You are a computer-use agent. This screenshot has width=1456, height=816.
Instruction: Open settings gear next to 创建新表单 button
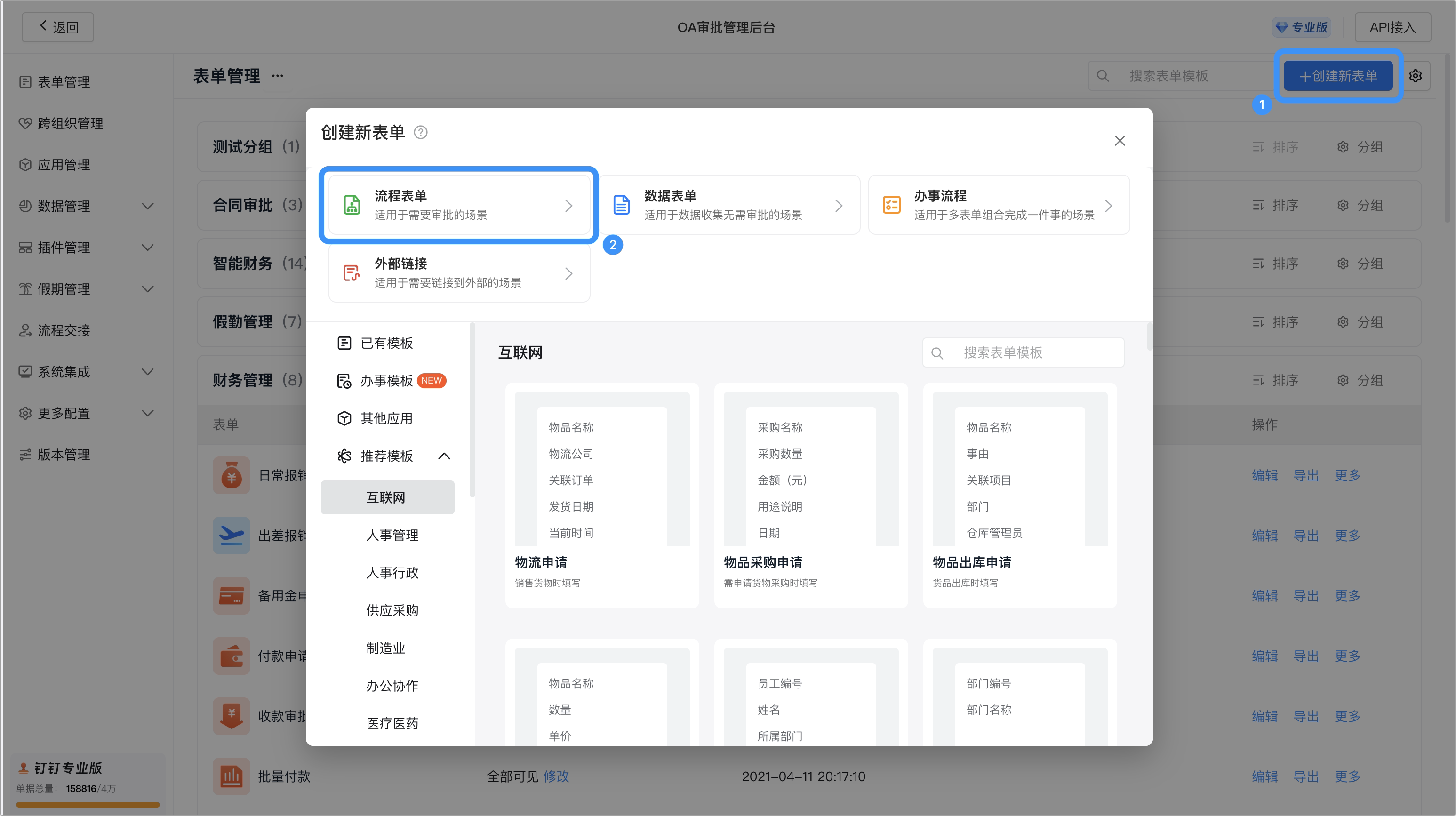click(x=1416, y=76)
